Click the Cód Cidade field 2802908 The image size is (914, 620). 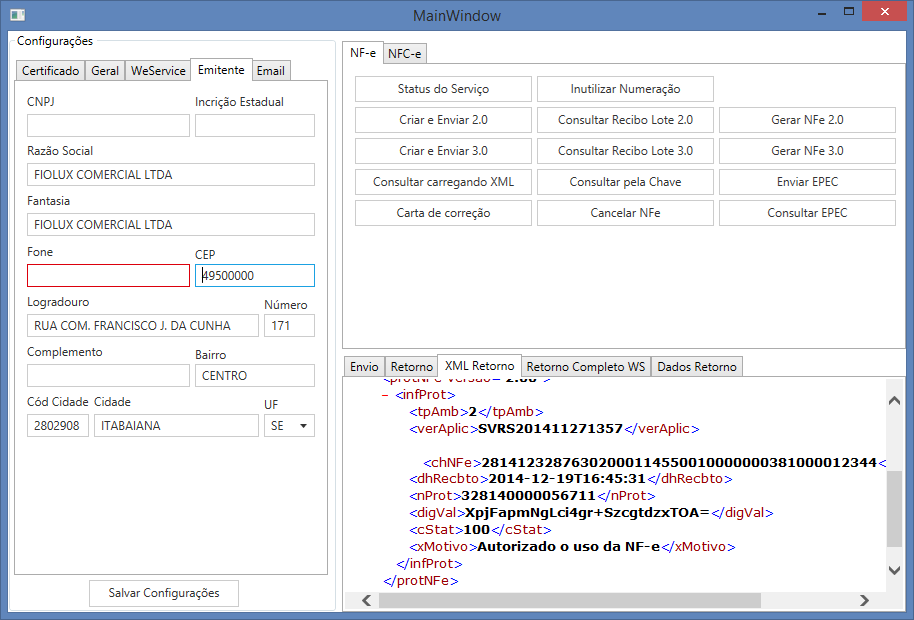point(58,425)
